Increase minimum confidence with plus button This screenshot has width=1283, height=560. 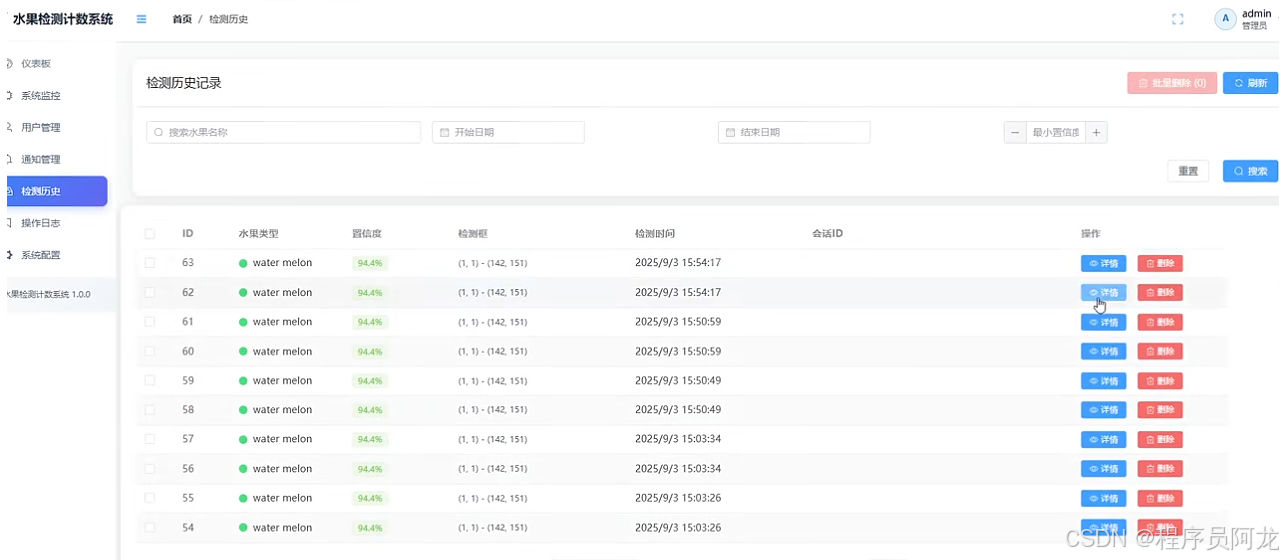(1096, 132)
